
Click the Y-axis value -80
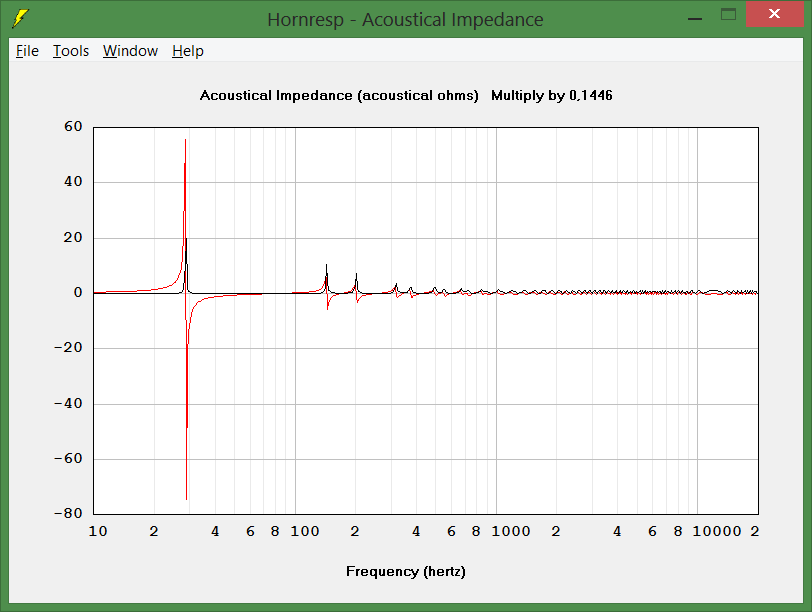click(x=68, y=514)
